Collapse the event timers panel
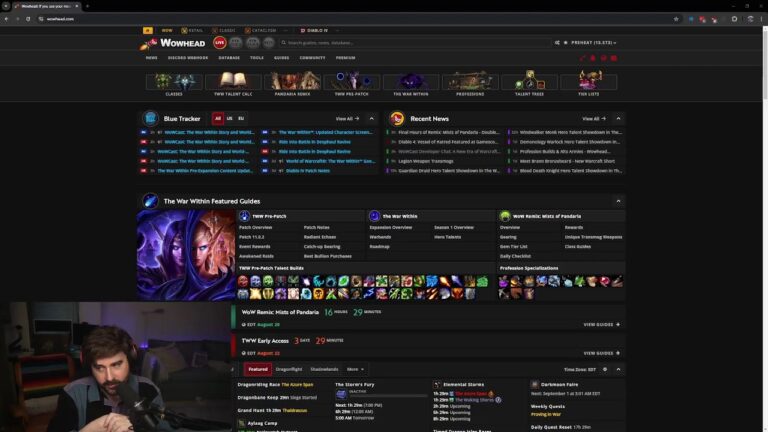Image resolution: width=768 pixels, height=432 pixels. [618, 369]
